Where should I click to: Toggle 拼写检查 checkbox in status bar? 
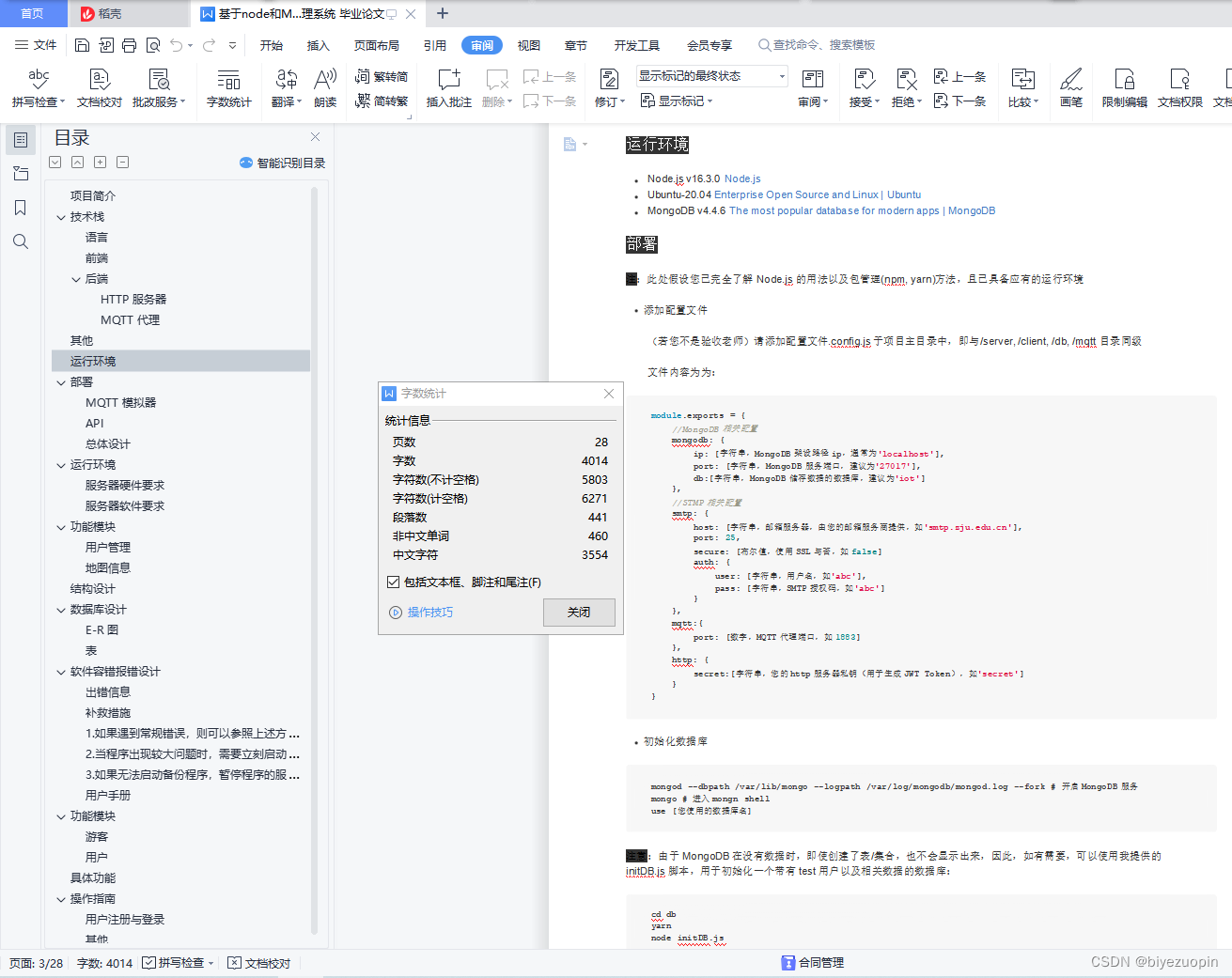(149, 963)
